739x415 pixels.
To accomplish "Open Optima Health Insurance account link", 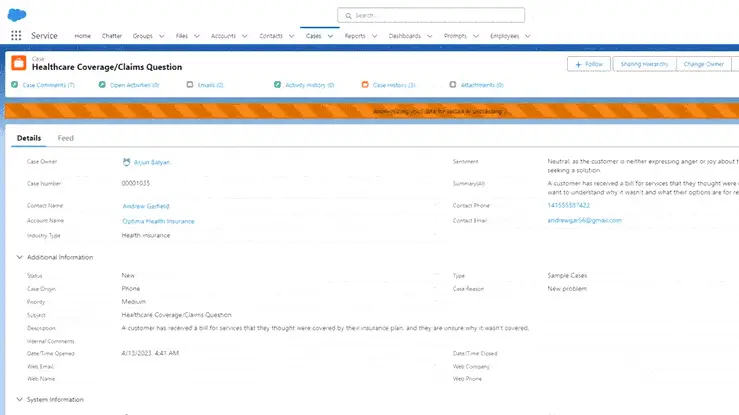I will tap(158, 221).
